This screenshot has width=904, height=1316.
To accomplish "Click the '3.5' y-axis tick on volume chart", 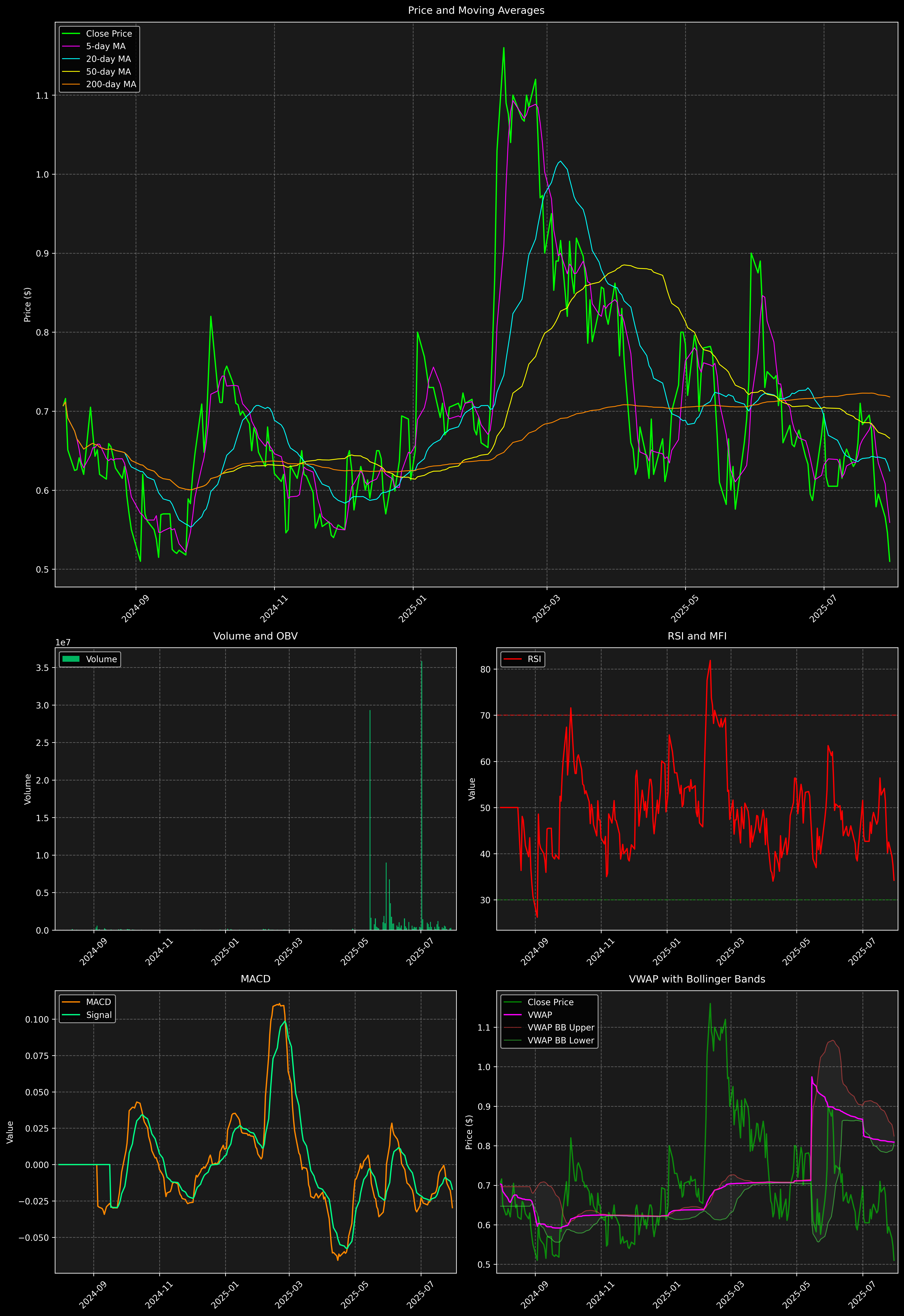I will point(42,668).
